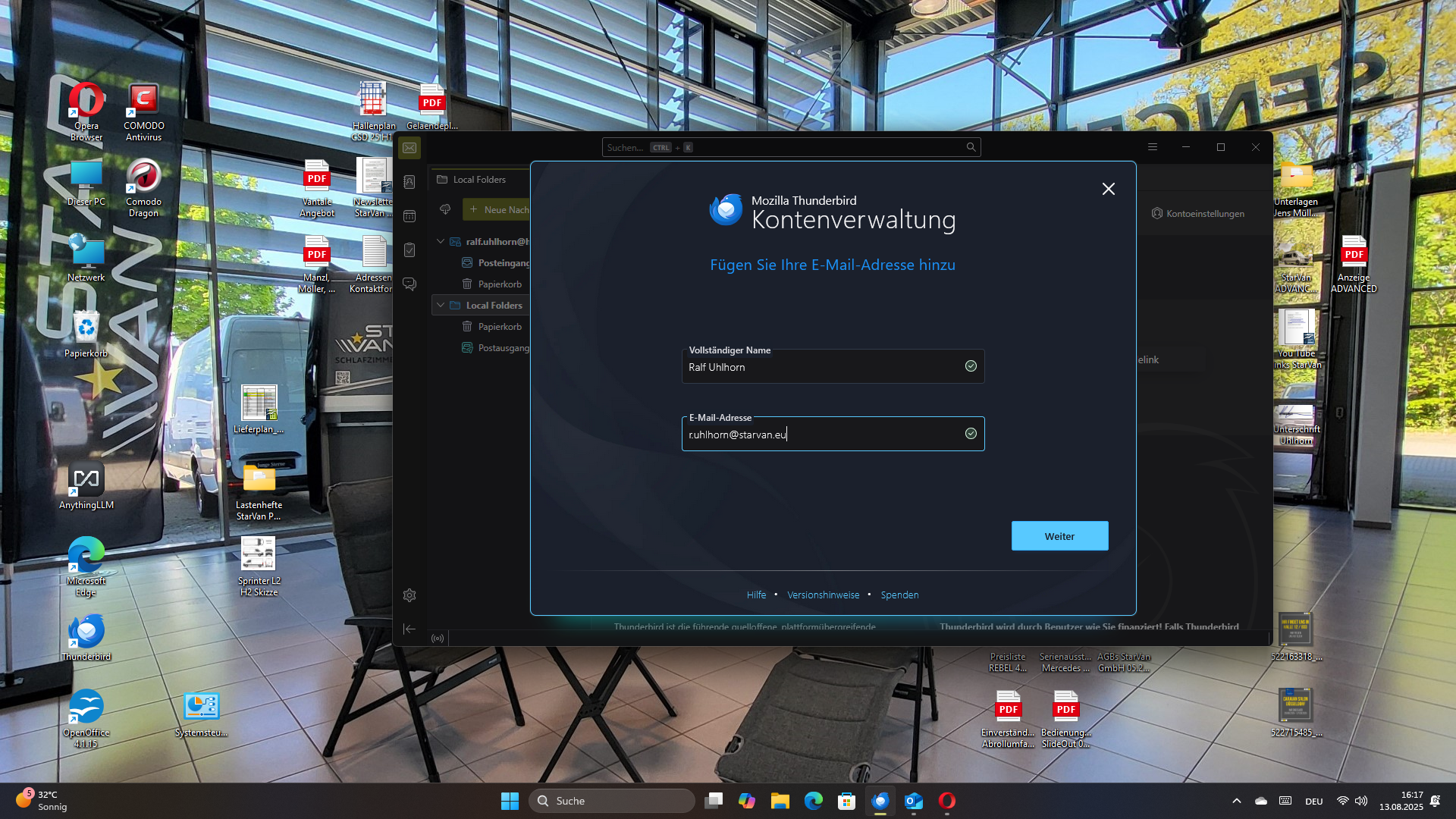Viewport: 1456px width, 819px height.
Task: Click the Spenden link
Action: point(899,595)
